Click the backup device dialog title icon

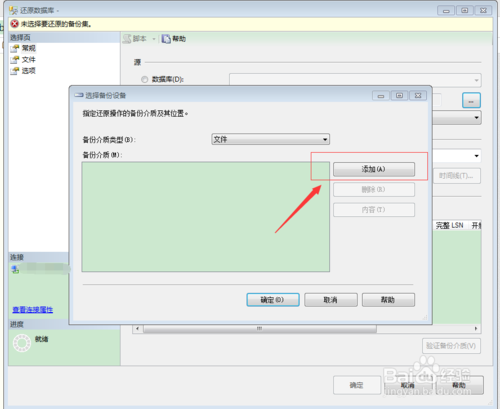point(79,95)
